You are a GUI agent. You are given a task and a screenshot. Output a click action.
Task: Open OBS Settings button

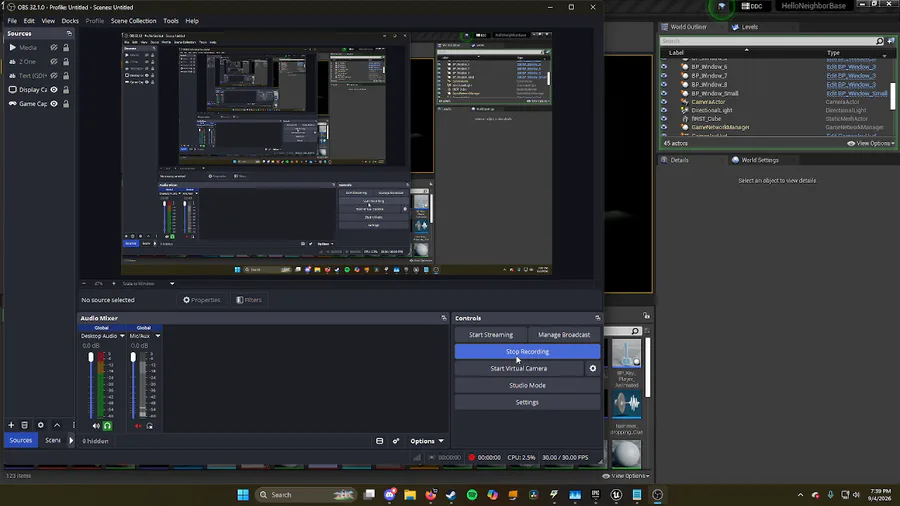click(x=527, y=402)
